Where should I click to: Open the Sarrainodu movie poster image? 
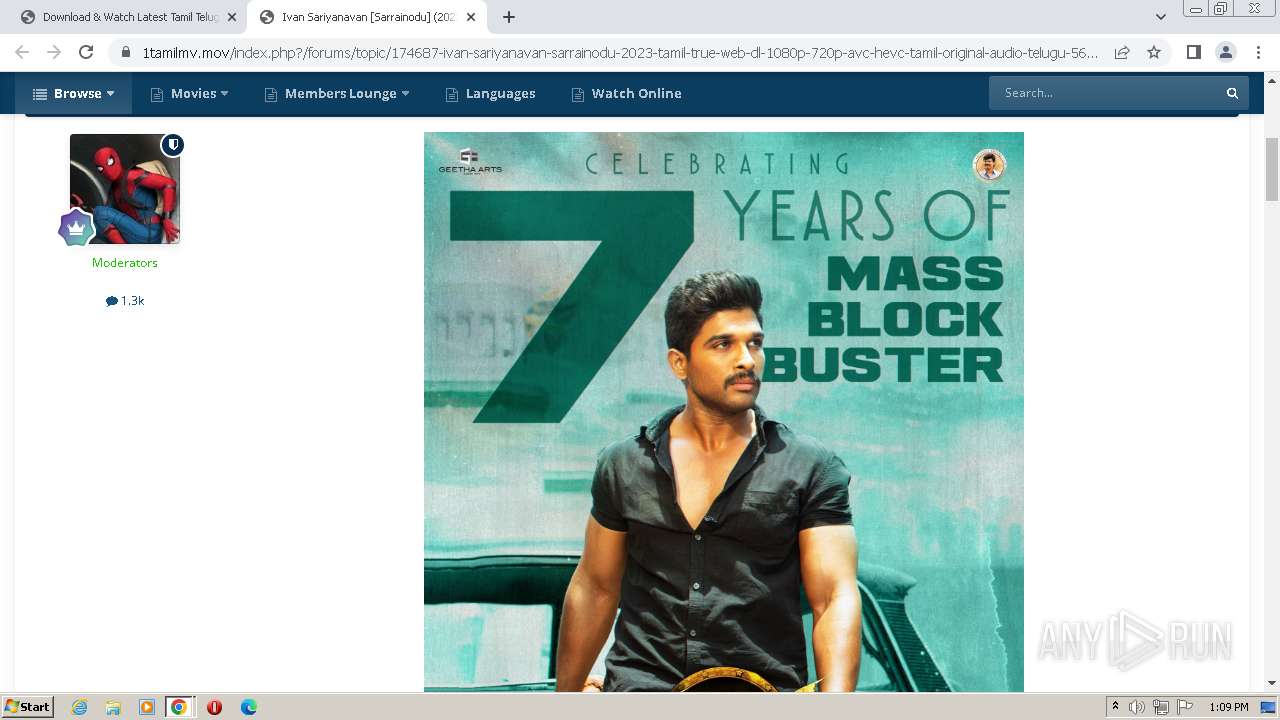724,412
